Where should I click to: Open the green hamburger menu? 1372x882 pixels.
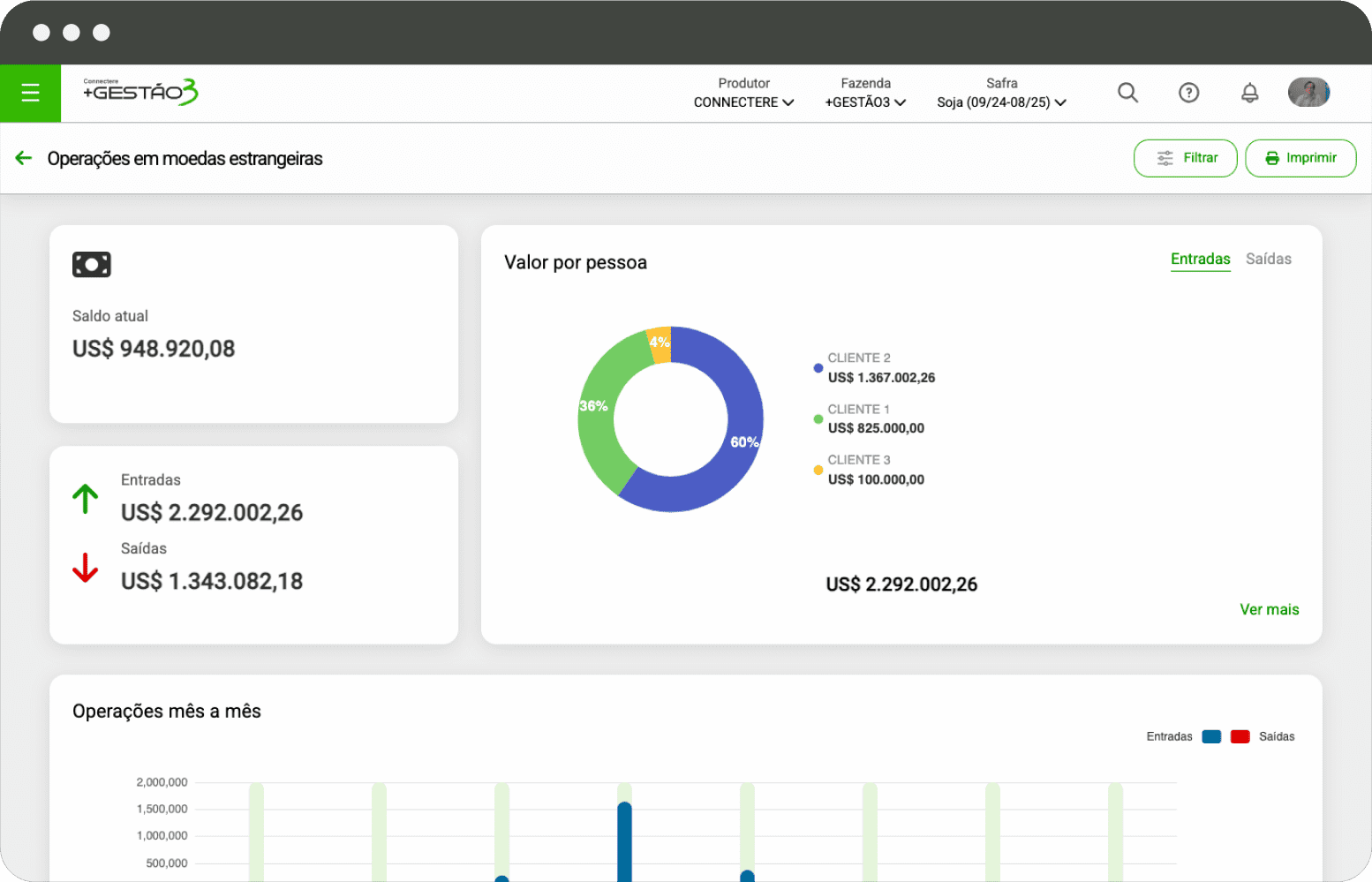coord(30,93)
